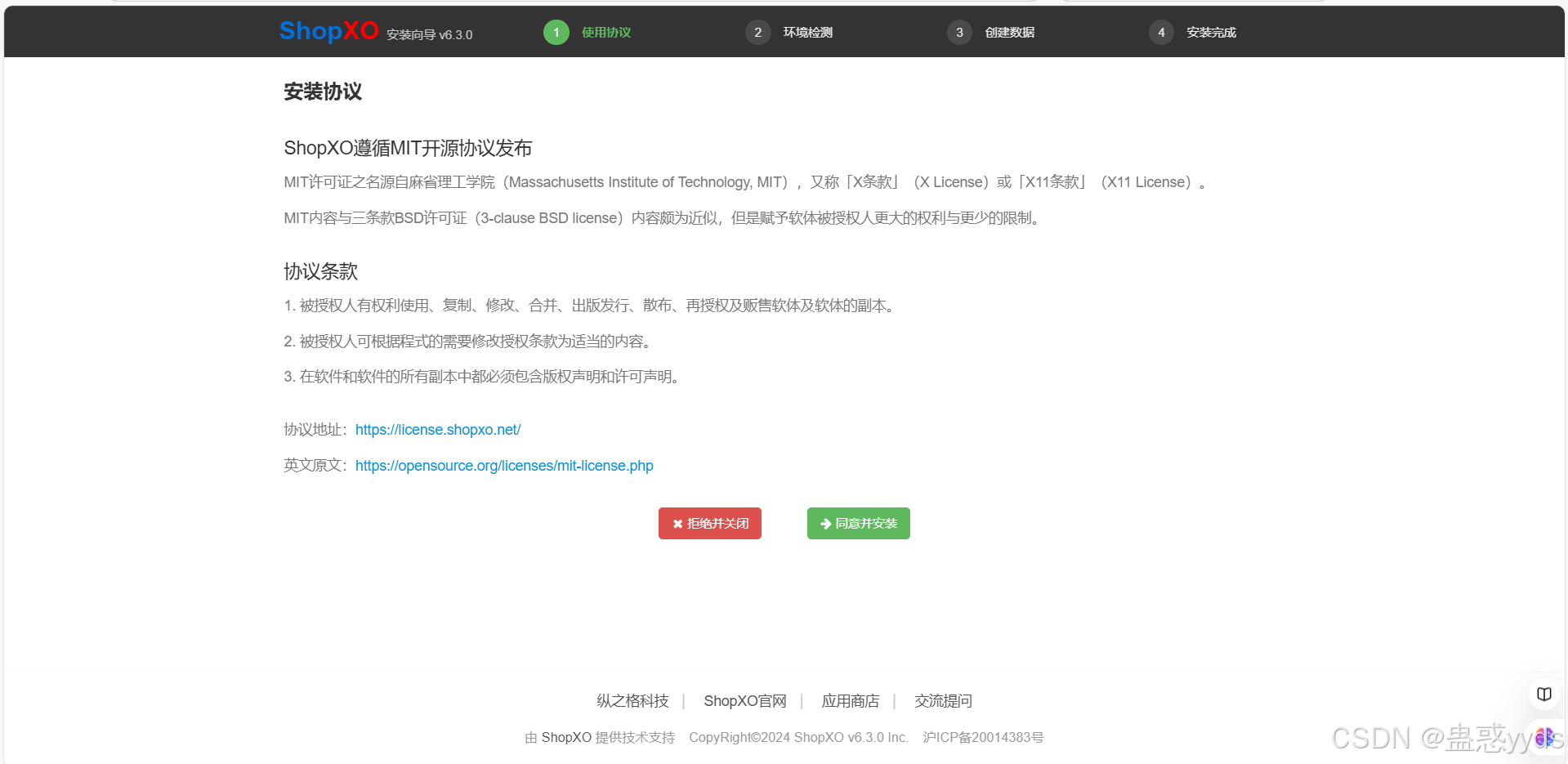Select step 1 circle 使用协议

pos(556,33)
